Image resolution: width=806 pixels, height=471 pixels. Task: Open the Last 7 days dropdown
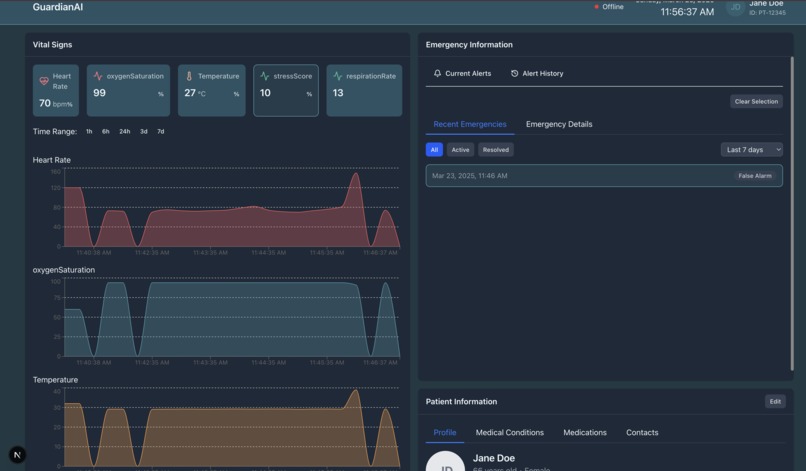click(752, 150)
